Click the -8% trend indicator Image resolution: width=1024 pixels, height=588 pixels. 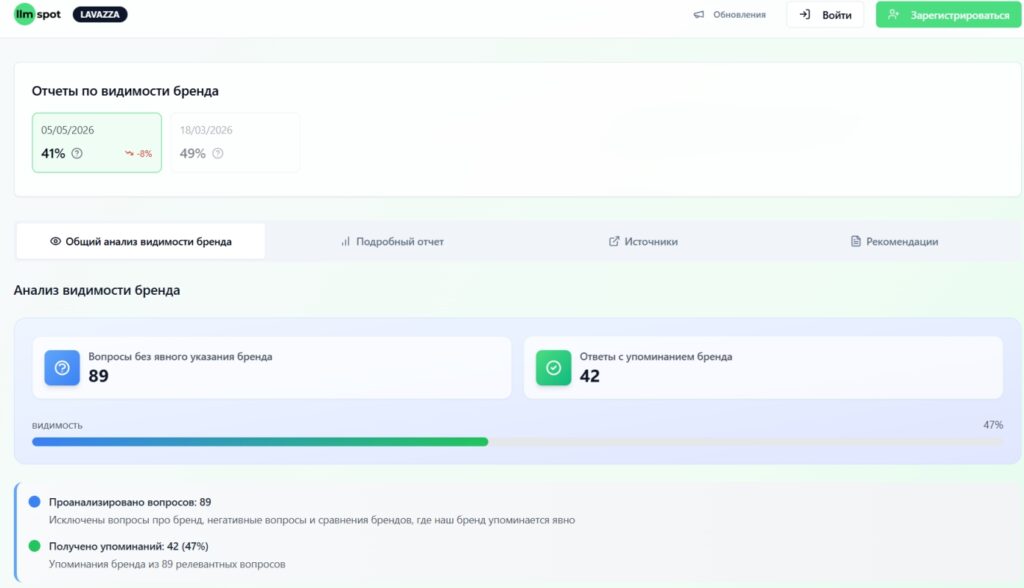click(x=138, y=154)
